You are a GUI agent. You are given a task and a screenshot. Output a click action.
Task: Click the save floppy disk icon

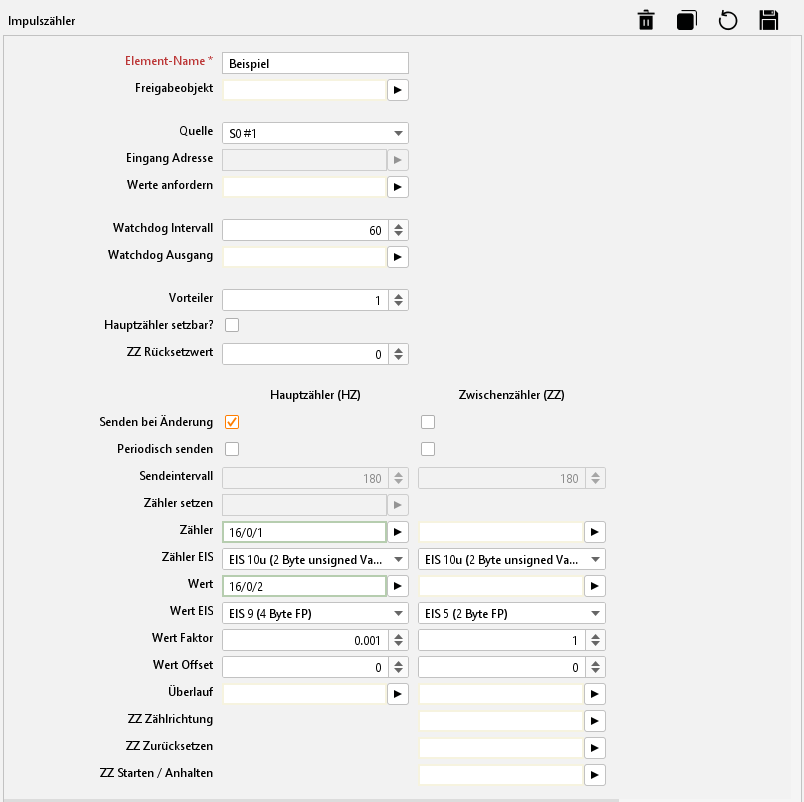(x=769, y=20)
